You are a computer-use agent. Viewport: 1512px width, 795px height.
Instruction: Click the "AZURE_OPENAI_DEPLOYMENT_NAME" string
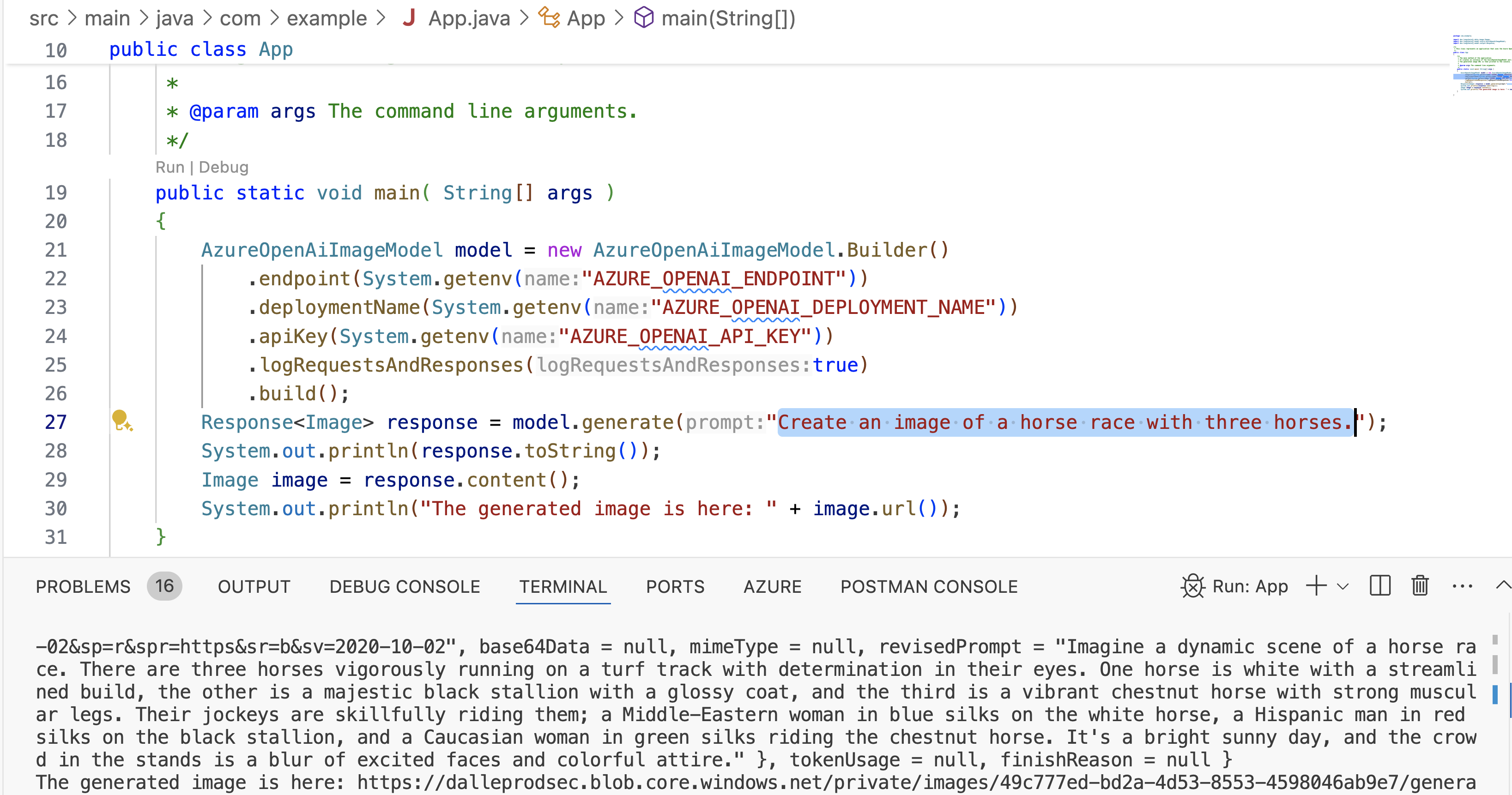pyautogui.click(x=824, y=307)
